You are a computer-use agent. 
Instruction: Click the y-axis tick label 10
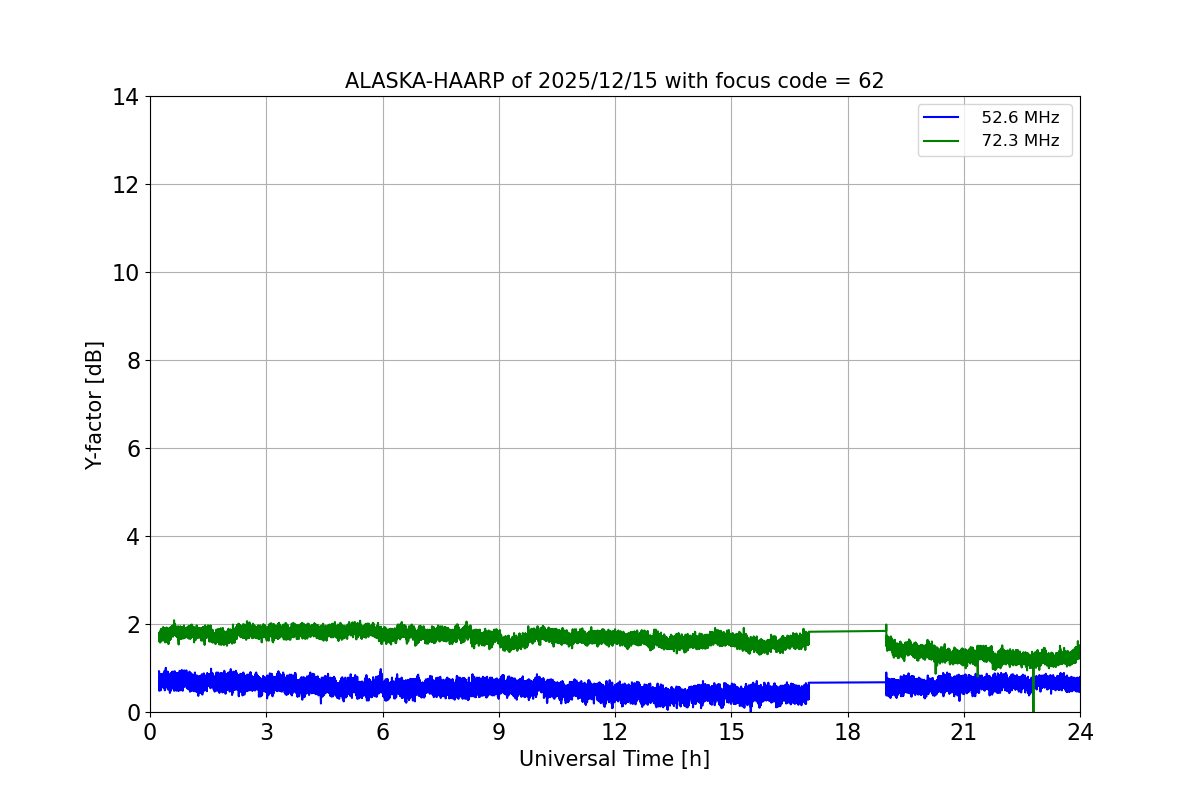(125, 273)
